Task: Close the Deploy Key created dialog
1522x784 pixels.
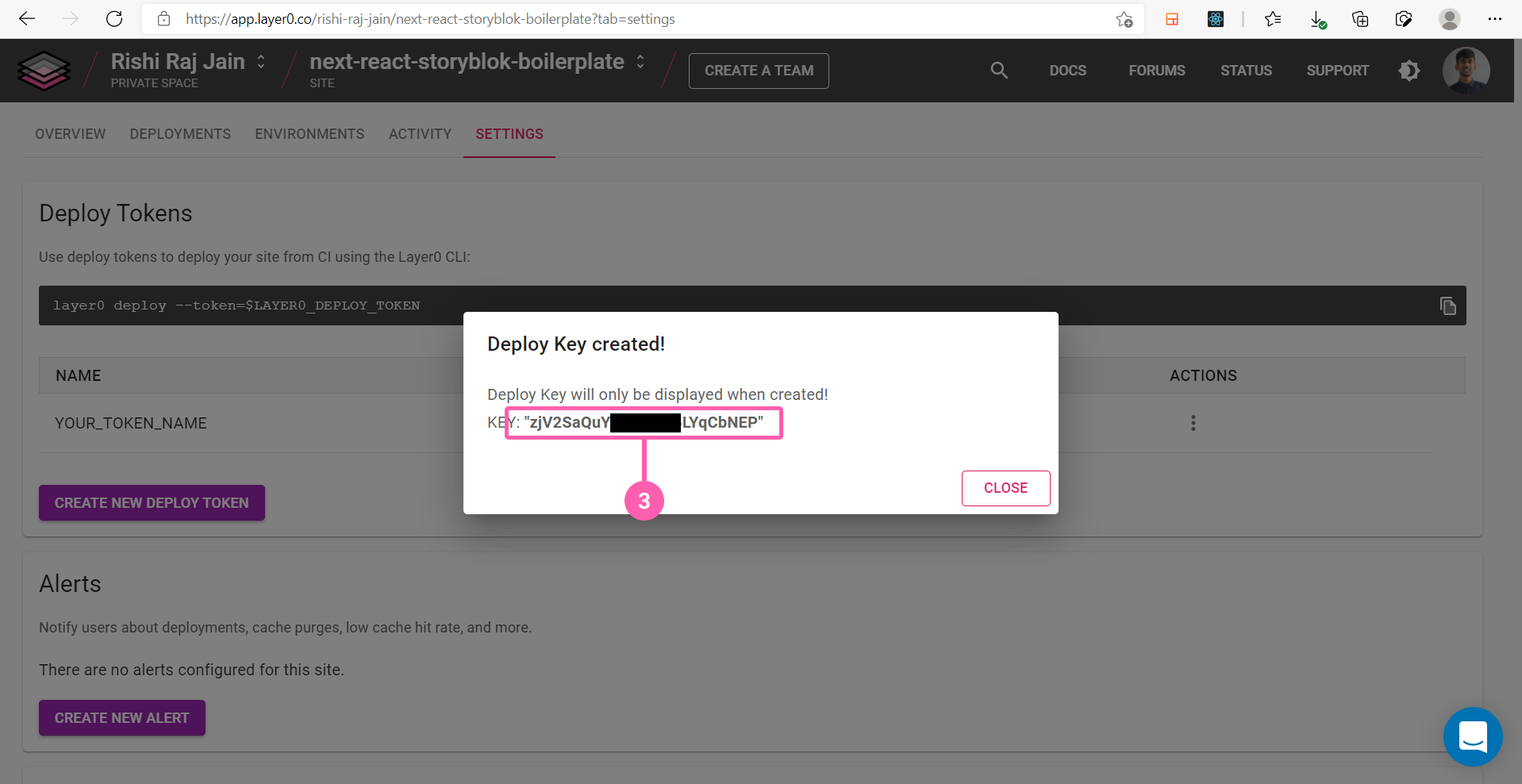Action: (1005, 488)
